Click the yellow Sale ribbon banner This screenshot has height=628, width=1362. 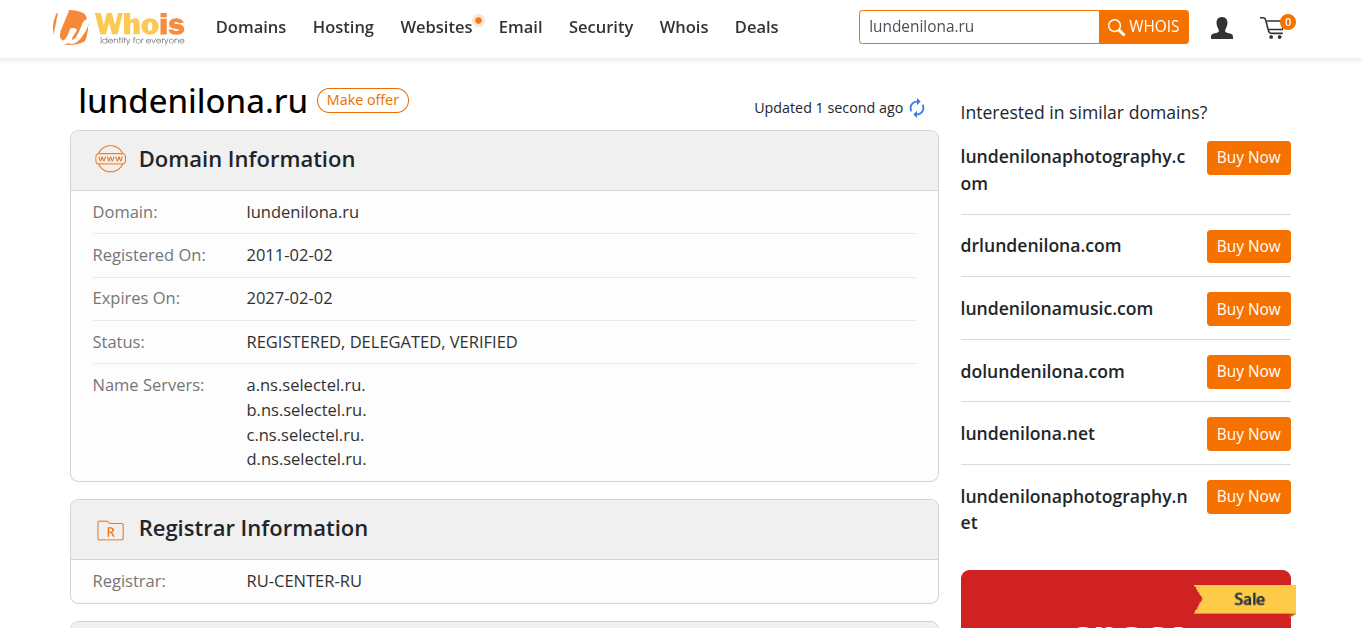(x=1245, y=600)
